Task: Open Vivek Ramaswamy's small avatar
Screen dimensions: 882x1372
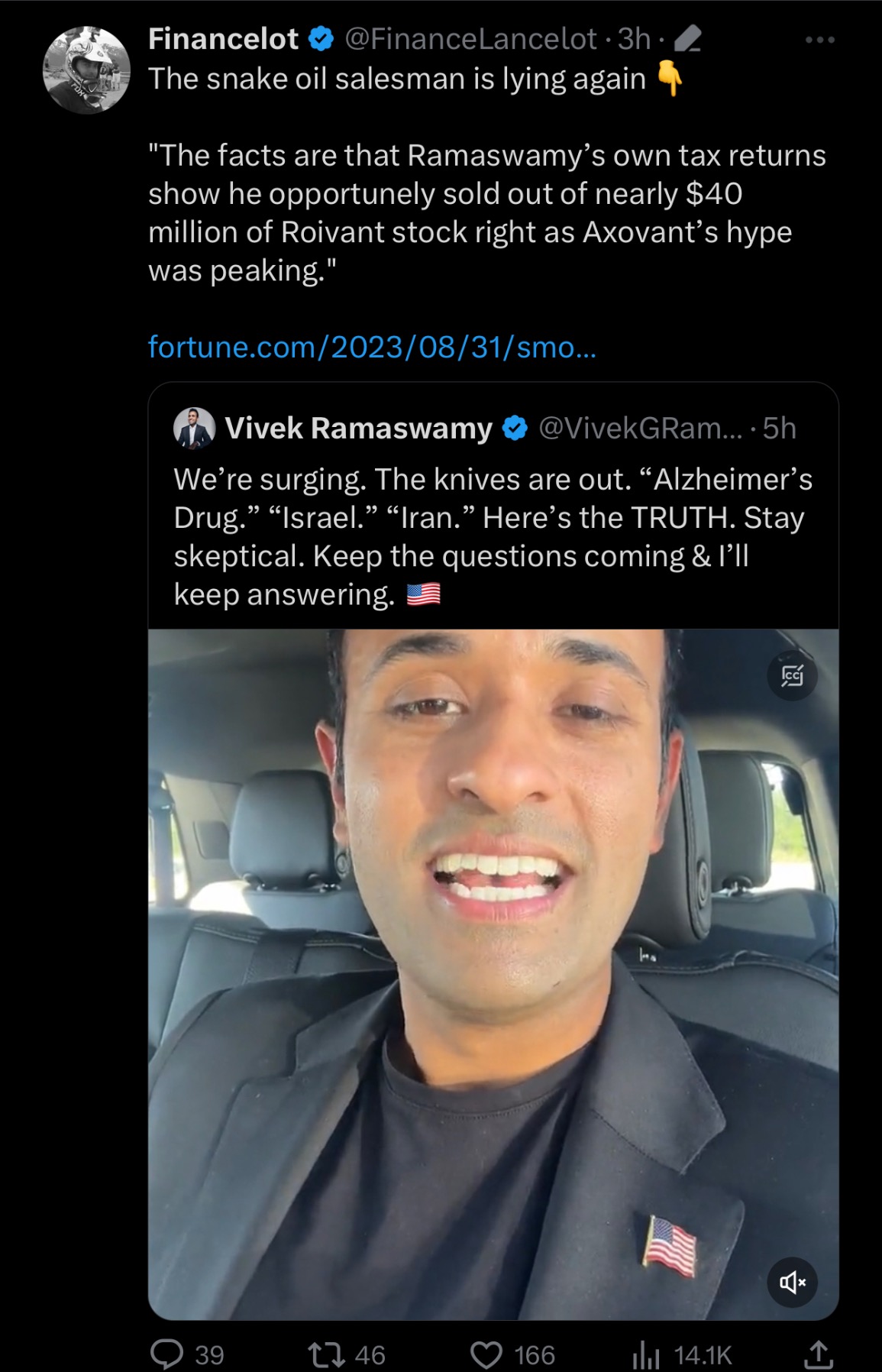Action: (194, 428)
